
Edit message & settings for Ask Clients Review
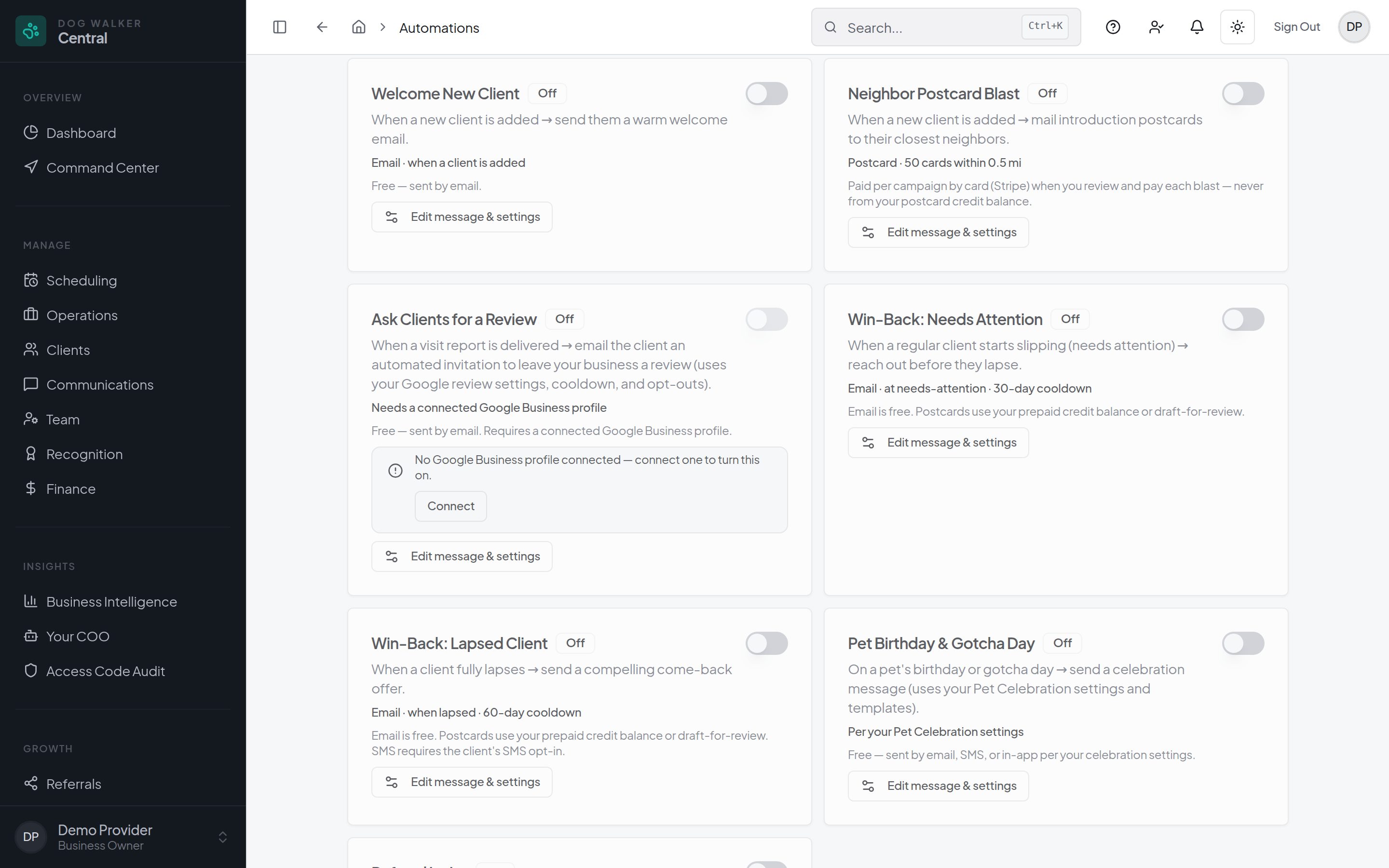coord(462,556)
